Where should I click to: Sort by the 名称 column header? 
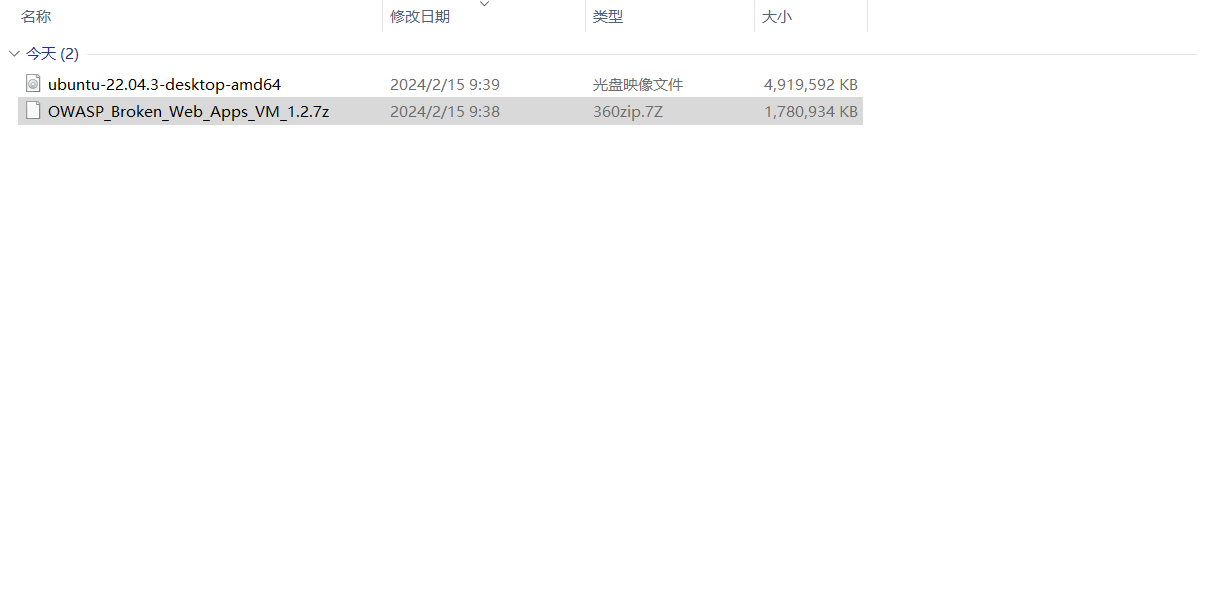[x=36, y=17]
